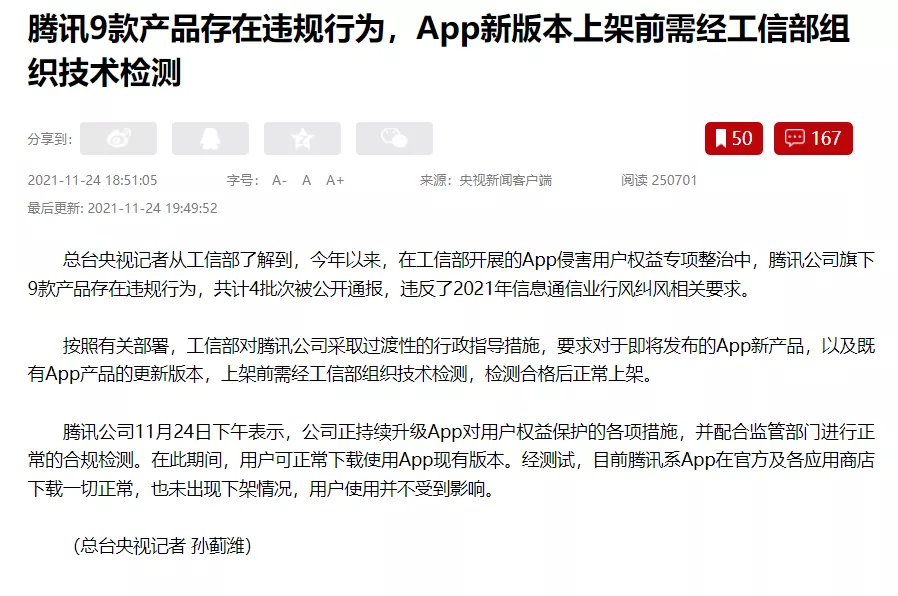Screen dimensions: 898x596
Task: Share article to Weibo
Action: 118,139
